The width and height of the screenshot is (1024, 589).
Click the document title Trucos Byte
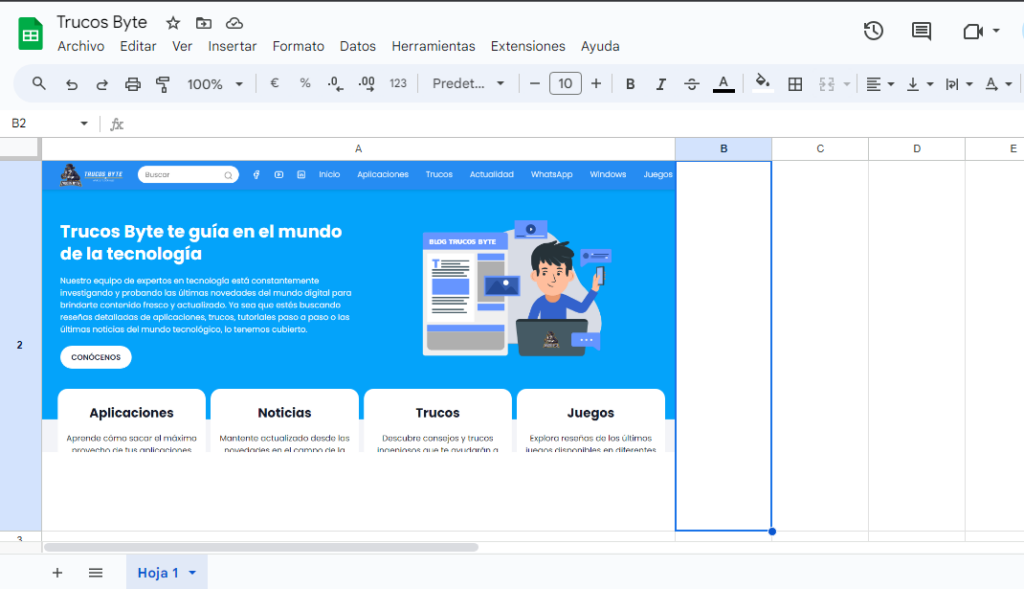pyautogui.click(x=102, y=22)
